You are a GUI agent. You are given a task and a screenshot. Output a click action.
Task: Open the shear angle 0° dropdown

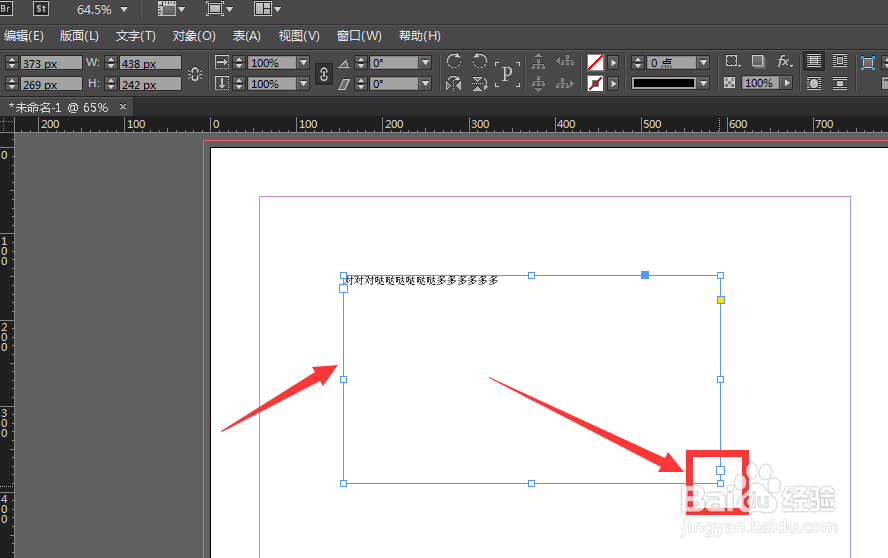(425, 83)
